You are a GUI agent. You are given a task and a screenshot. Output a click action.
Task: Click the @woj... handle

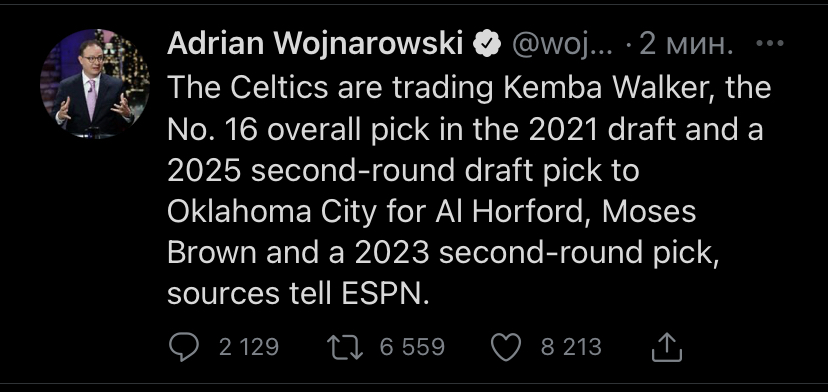pyautogui.click(x=562, y=45)
